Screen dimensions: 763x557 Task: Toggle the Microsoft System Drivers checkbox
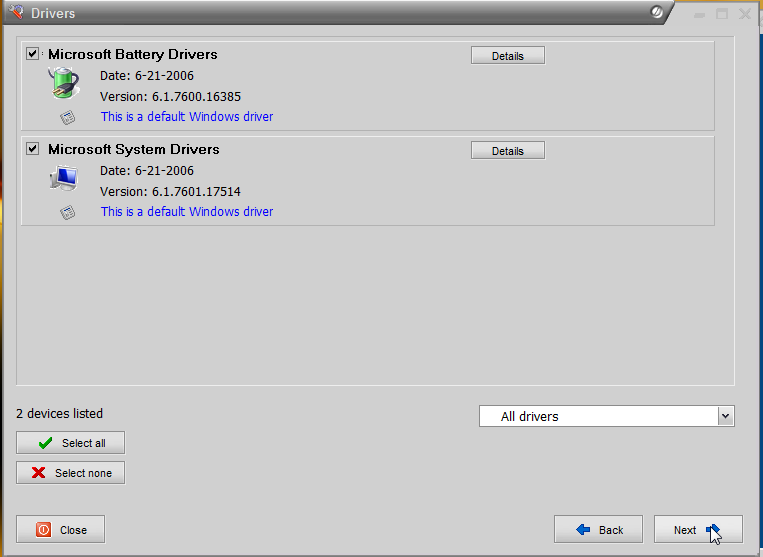[33, 149]
